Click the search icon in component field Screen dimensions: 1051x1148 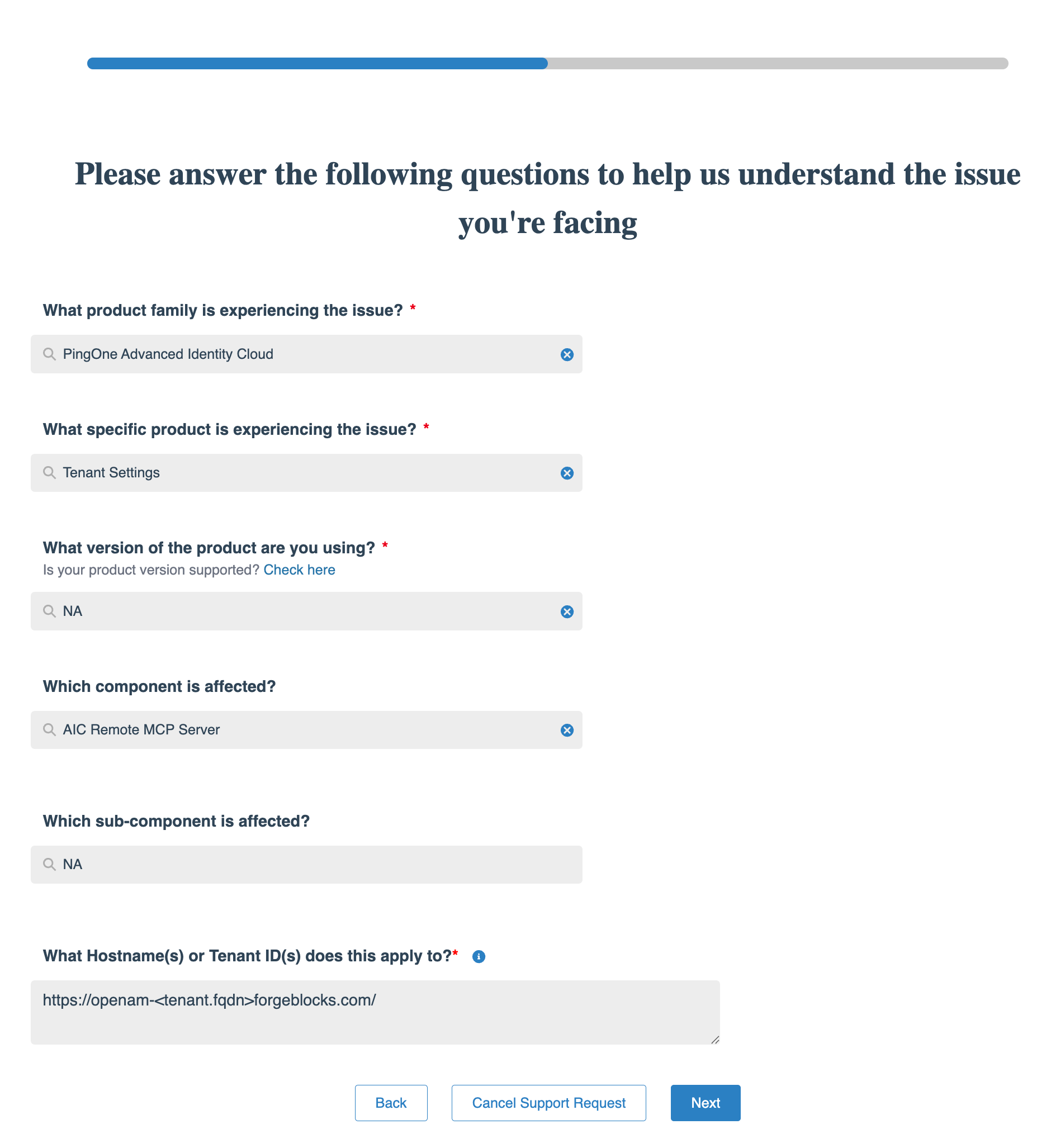(50, 729)
